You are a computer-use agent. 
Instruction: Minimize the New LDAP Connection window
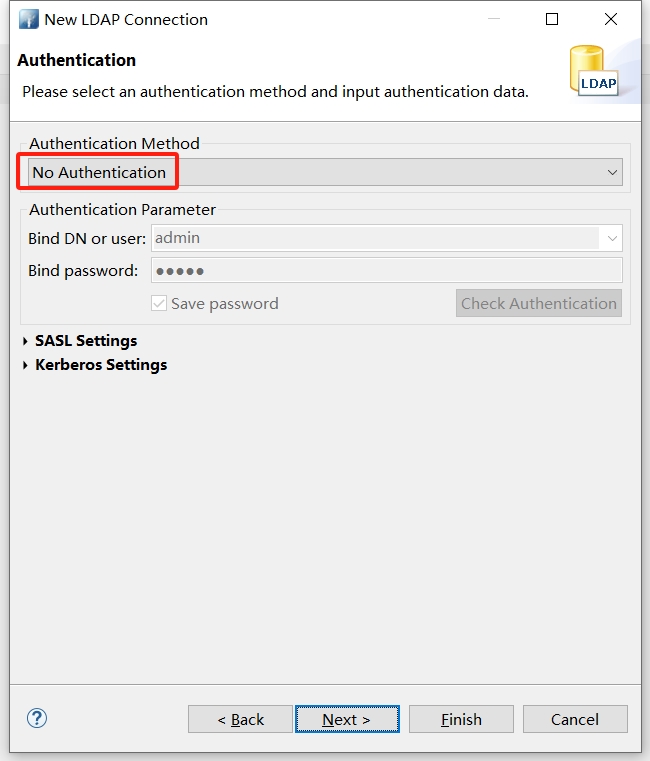pos(492,19)
